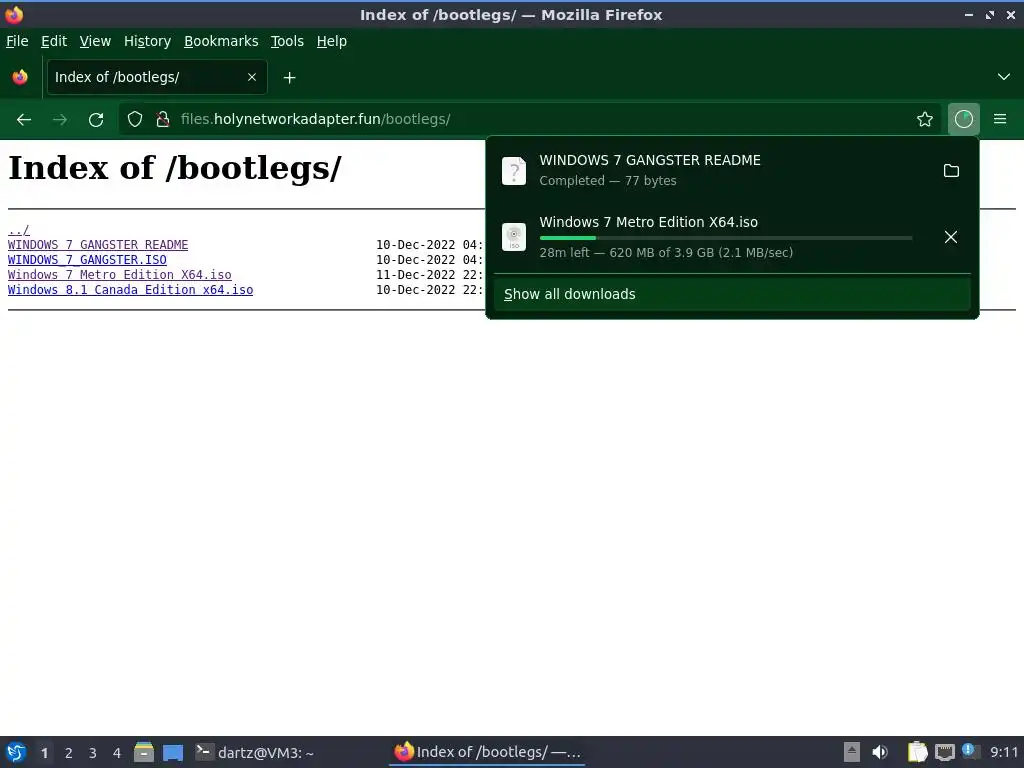Reload the current page
Image resolution: width=1024 pixels, height=768 pixels.
[x=96, y=120]
